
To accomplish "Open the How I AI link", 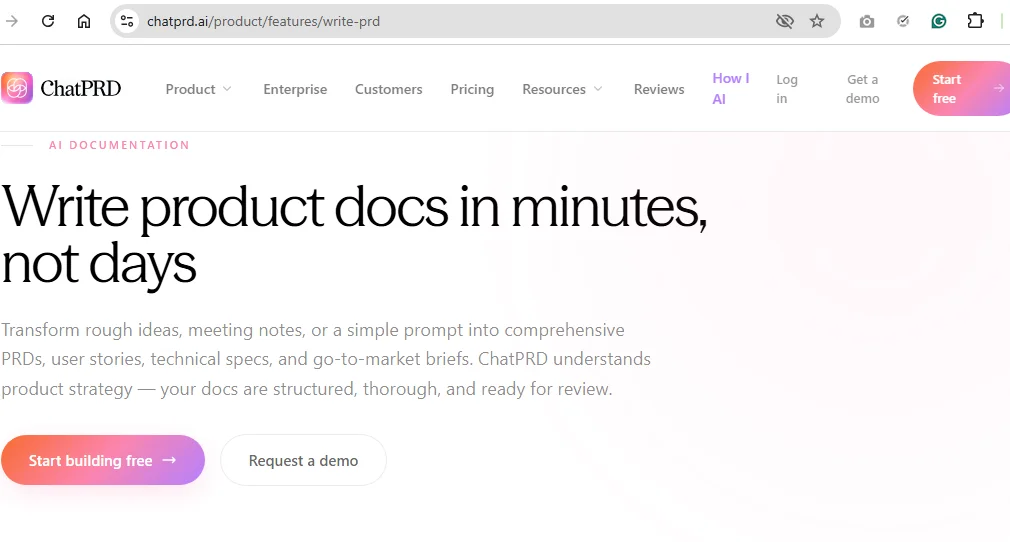I will coord(730,88).
